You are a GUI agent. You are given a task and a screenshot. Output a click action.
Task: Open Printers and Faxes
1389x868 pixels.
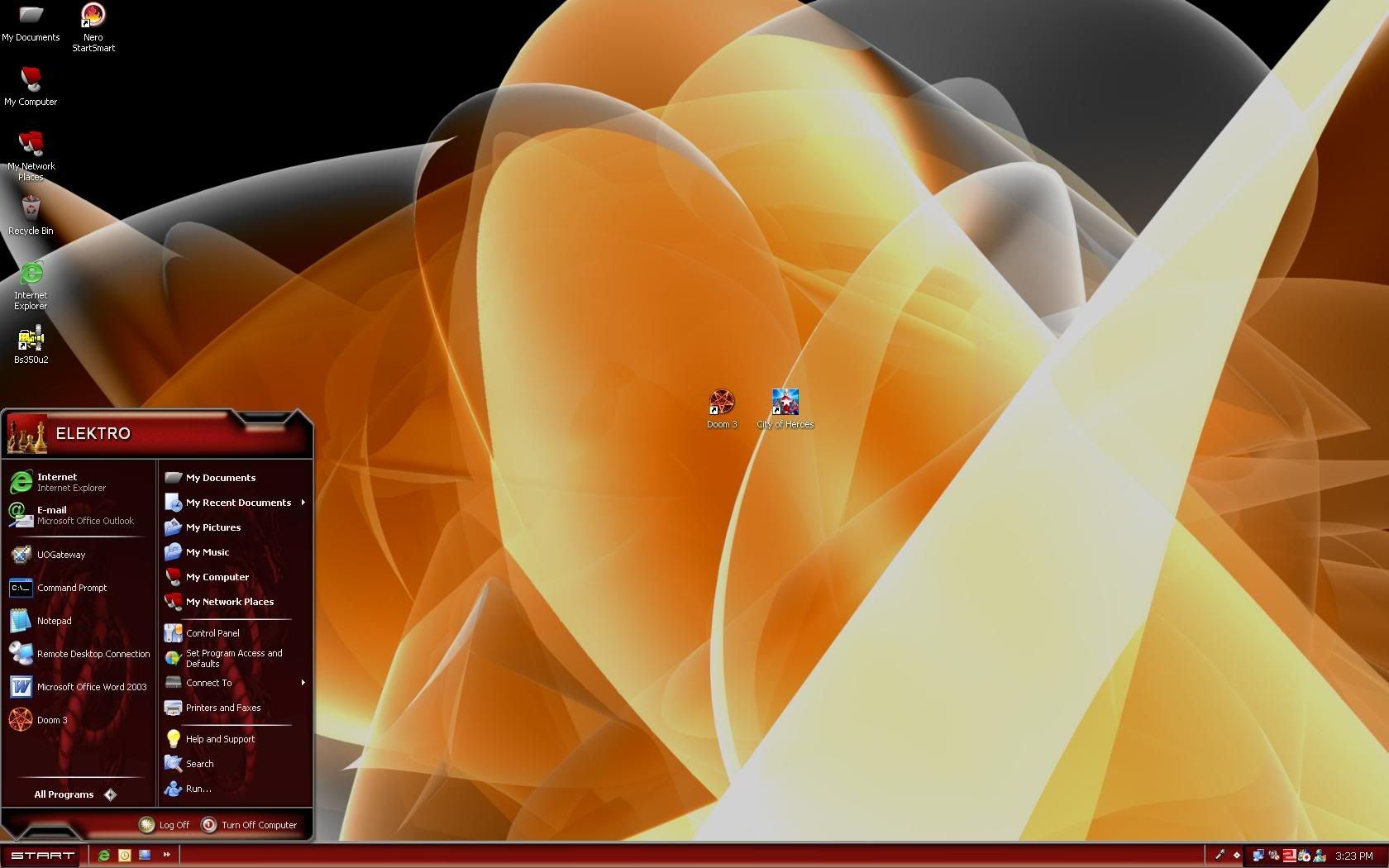coord(235,708)
